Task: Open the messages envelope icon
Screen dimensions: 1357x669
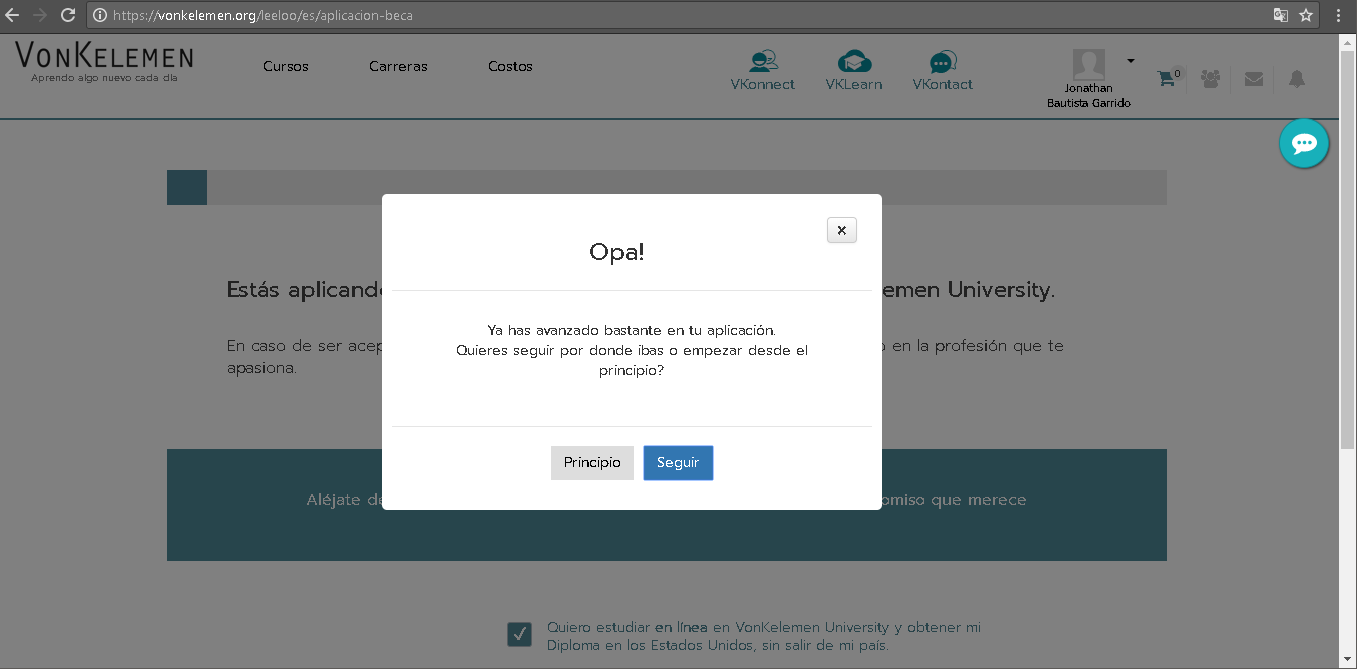Action: (1254, 79)
